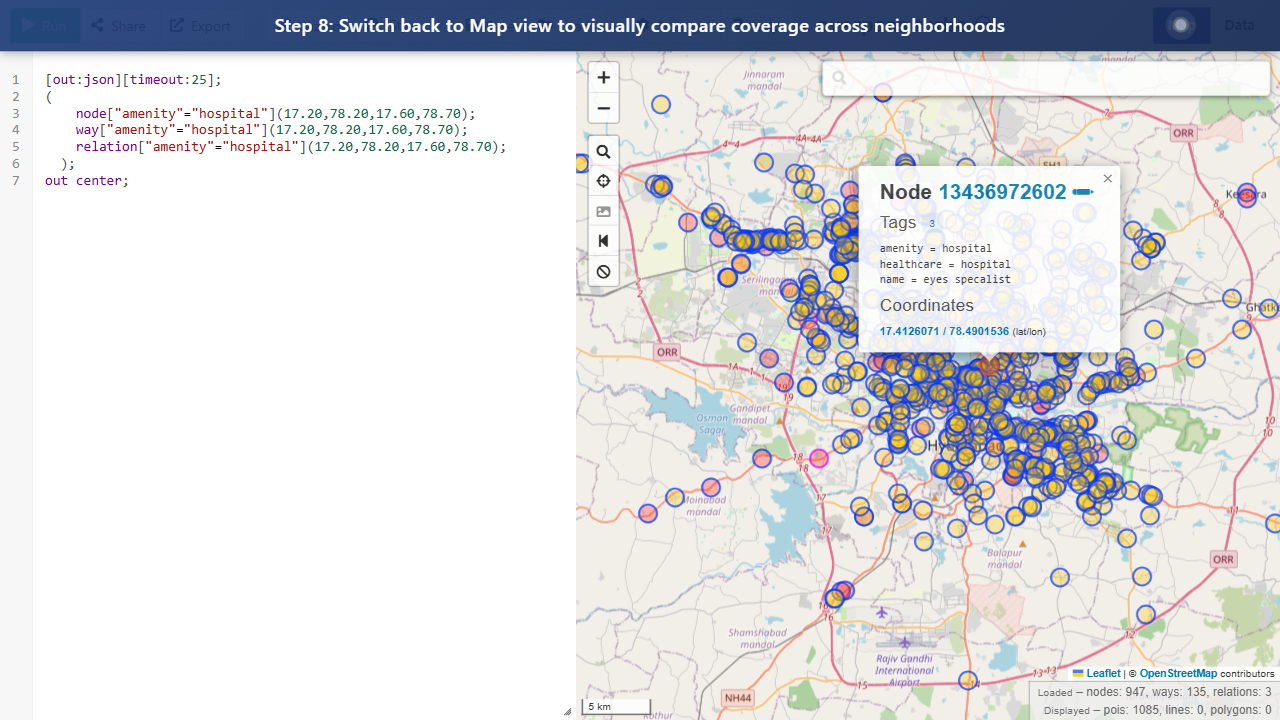The width and height of the screenshot is (1280, 720).
Task: Click the rewind control in the map toolbar
Action: coord(603,240)
